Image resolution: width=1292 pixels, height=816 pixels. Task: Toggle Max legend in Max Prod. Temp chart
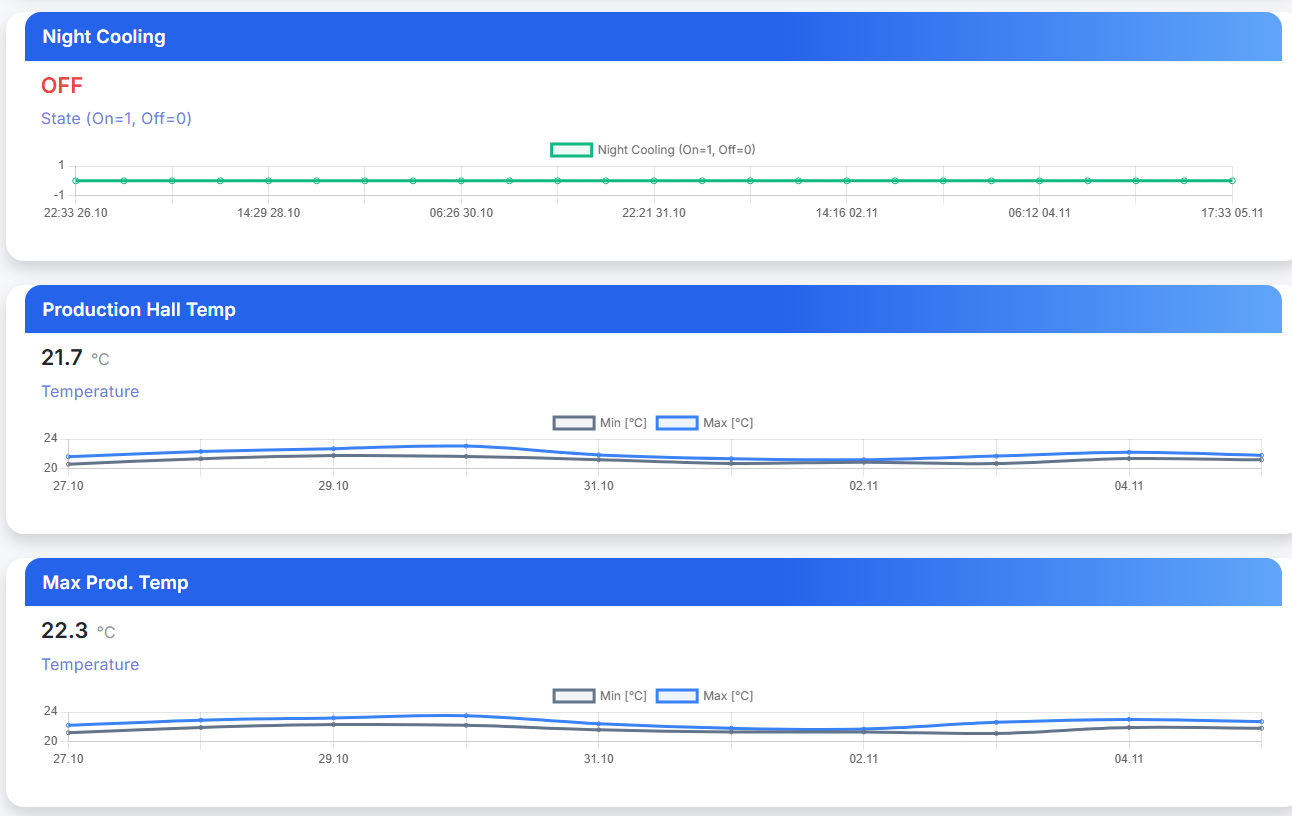tap(677, 696)
